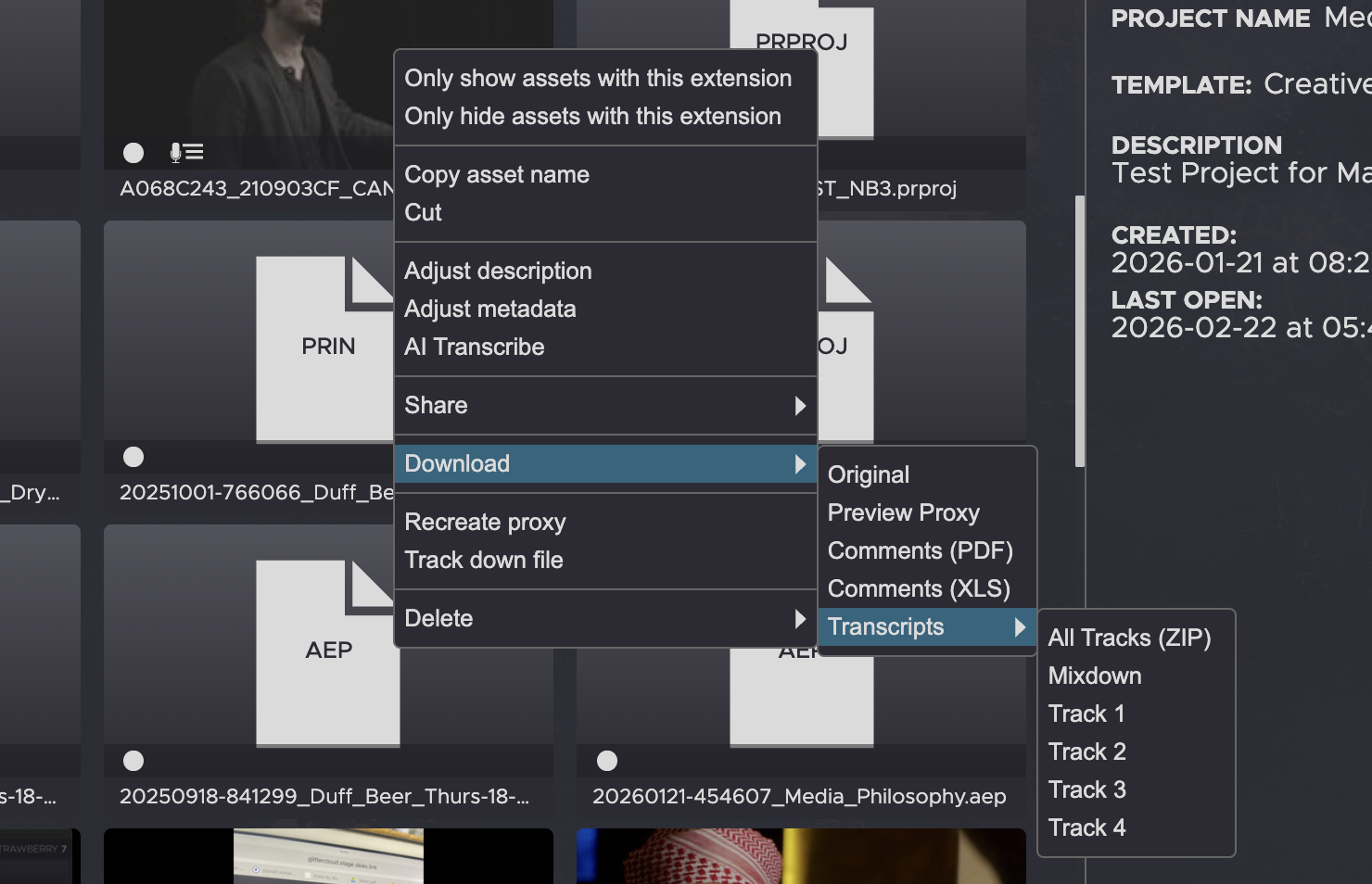Select Track 3 transcript
Screen dimensions: 1372x884
[1086, 790]
